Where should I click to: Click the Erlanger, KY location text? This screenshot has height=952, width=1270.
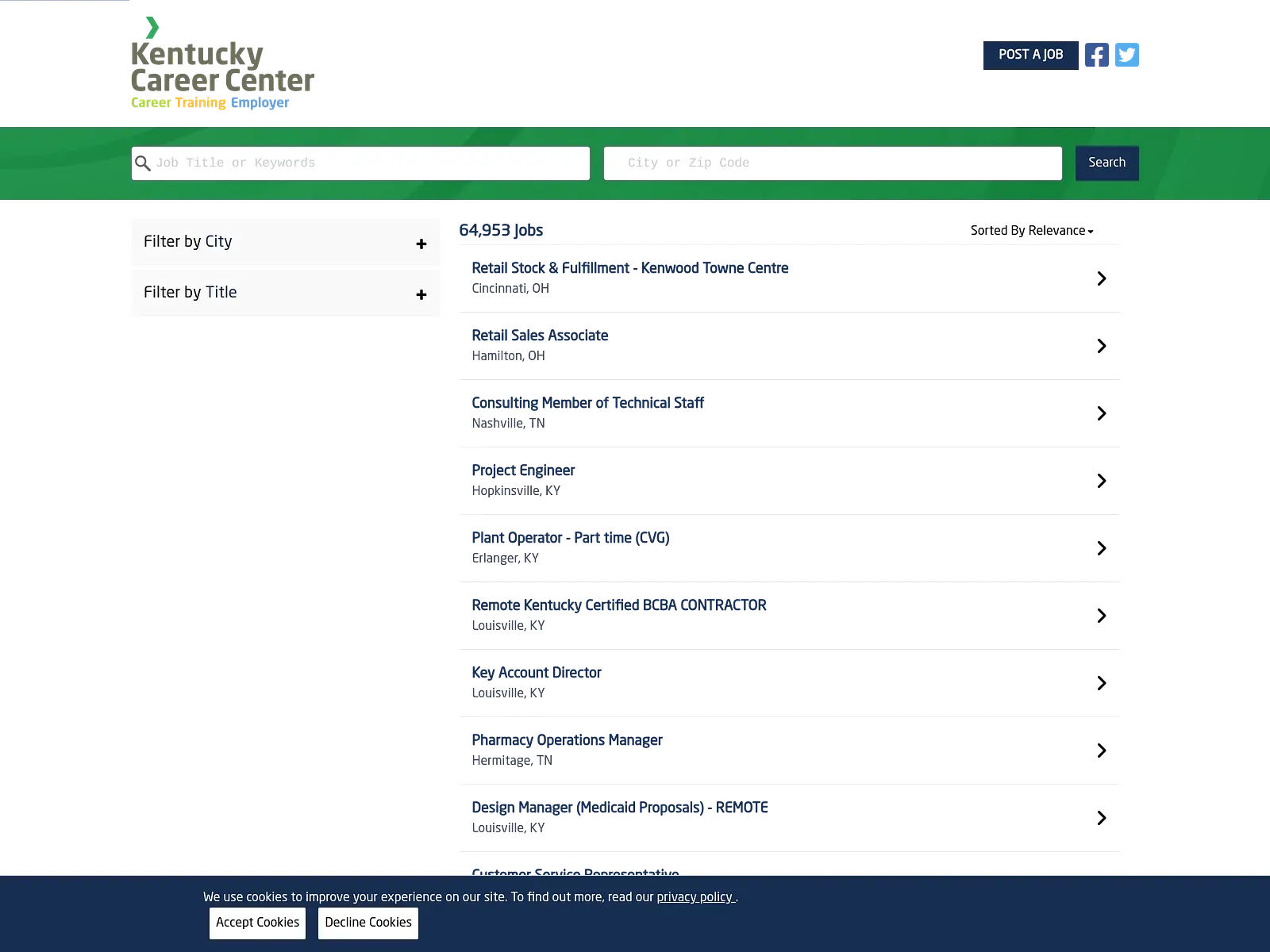point(505,558)
